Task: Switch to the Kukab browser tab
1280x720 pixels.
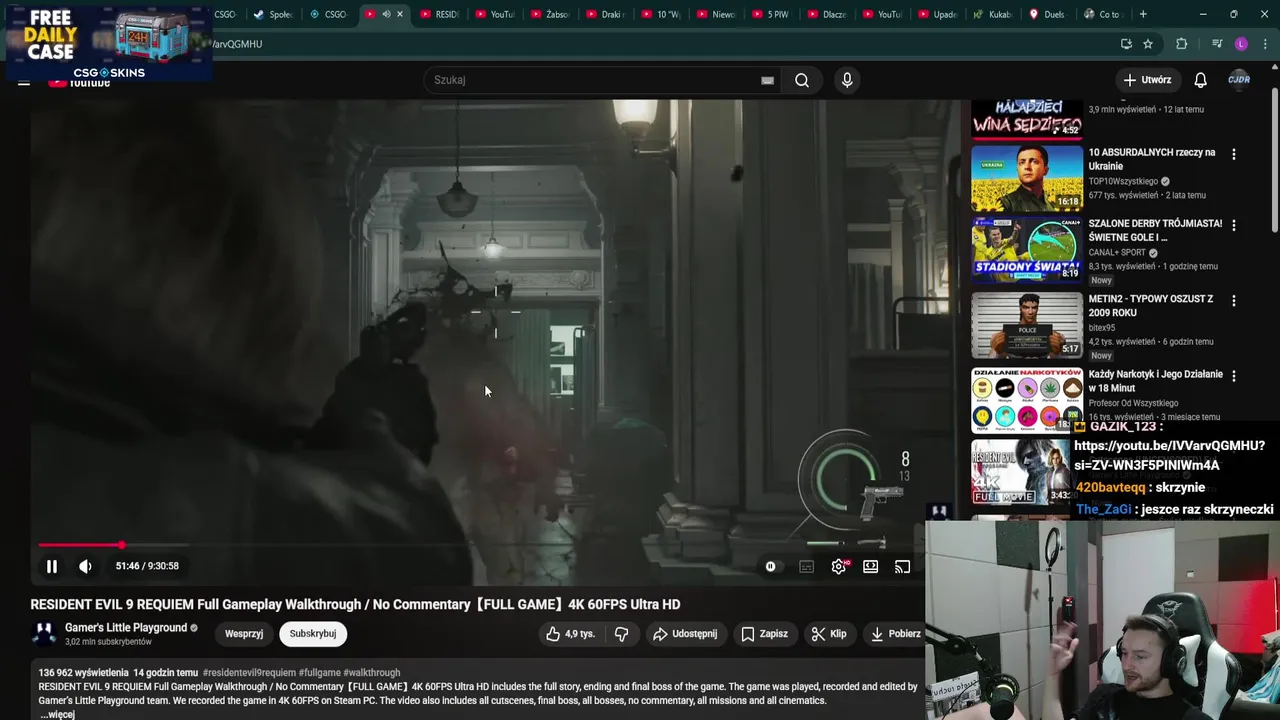Action: coord(991,14)
